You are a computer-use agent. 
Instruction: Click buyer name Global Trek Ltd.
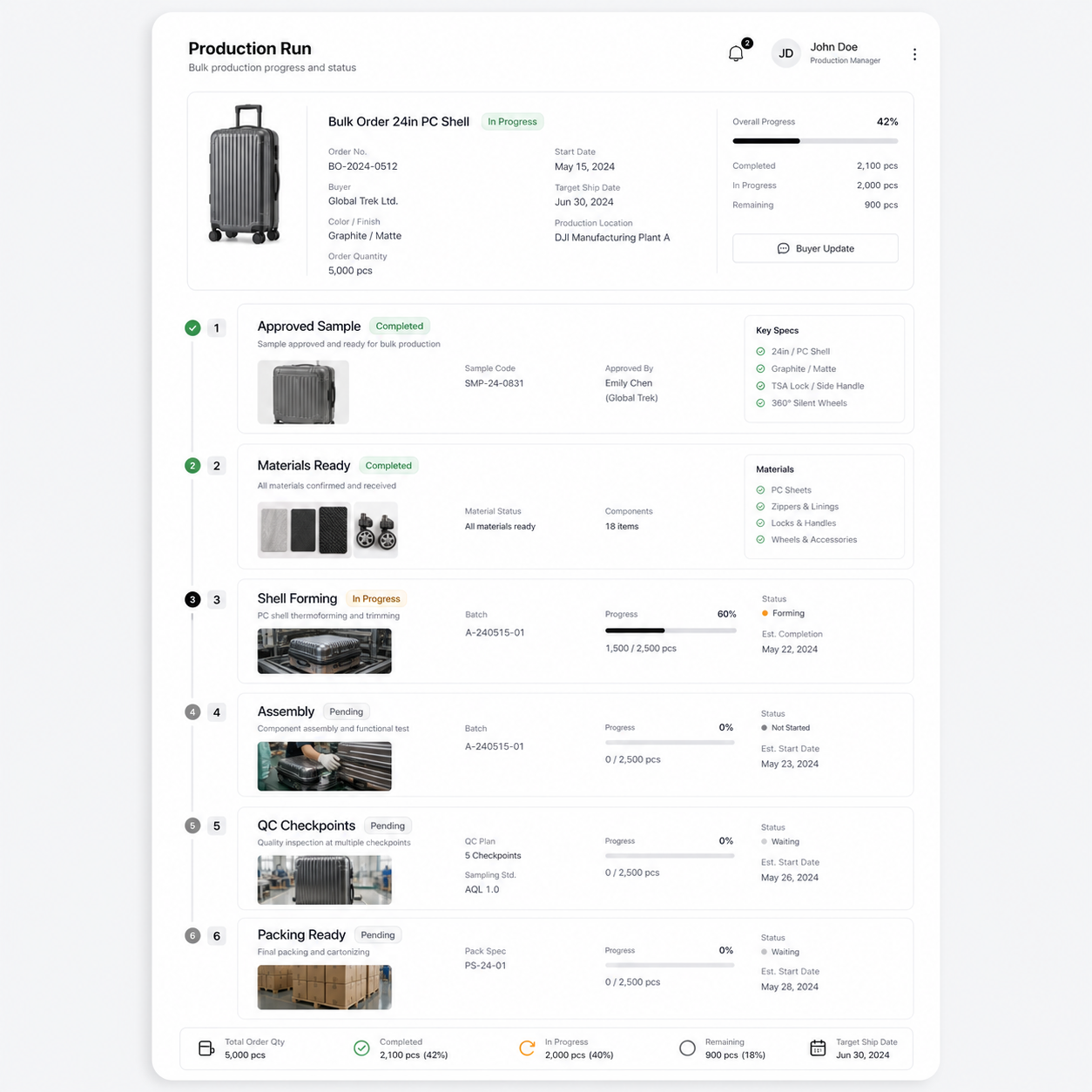click(x=363, y=201)
